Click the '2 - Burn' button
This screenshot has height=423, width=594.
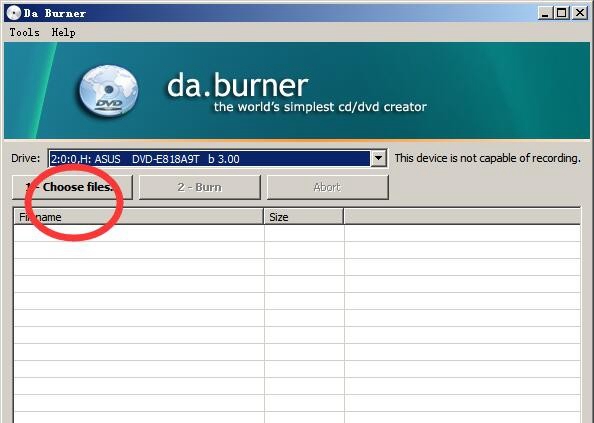(200, 187)
